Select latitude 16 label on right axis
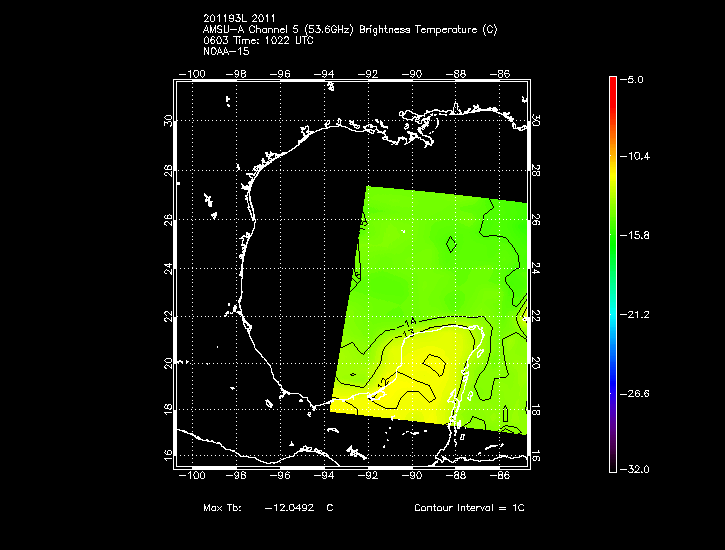Viewport: 725px width, 550px height. click(x=535, y=458)
